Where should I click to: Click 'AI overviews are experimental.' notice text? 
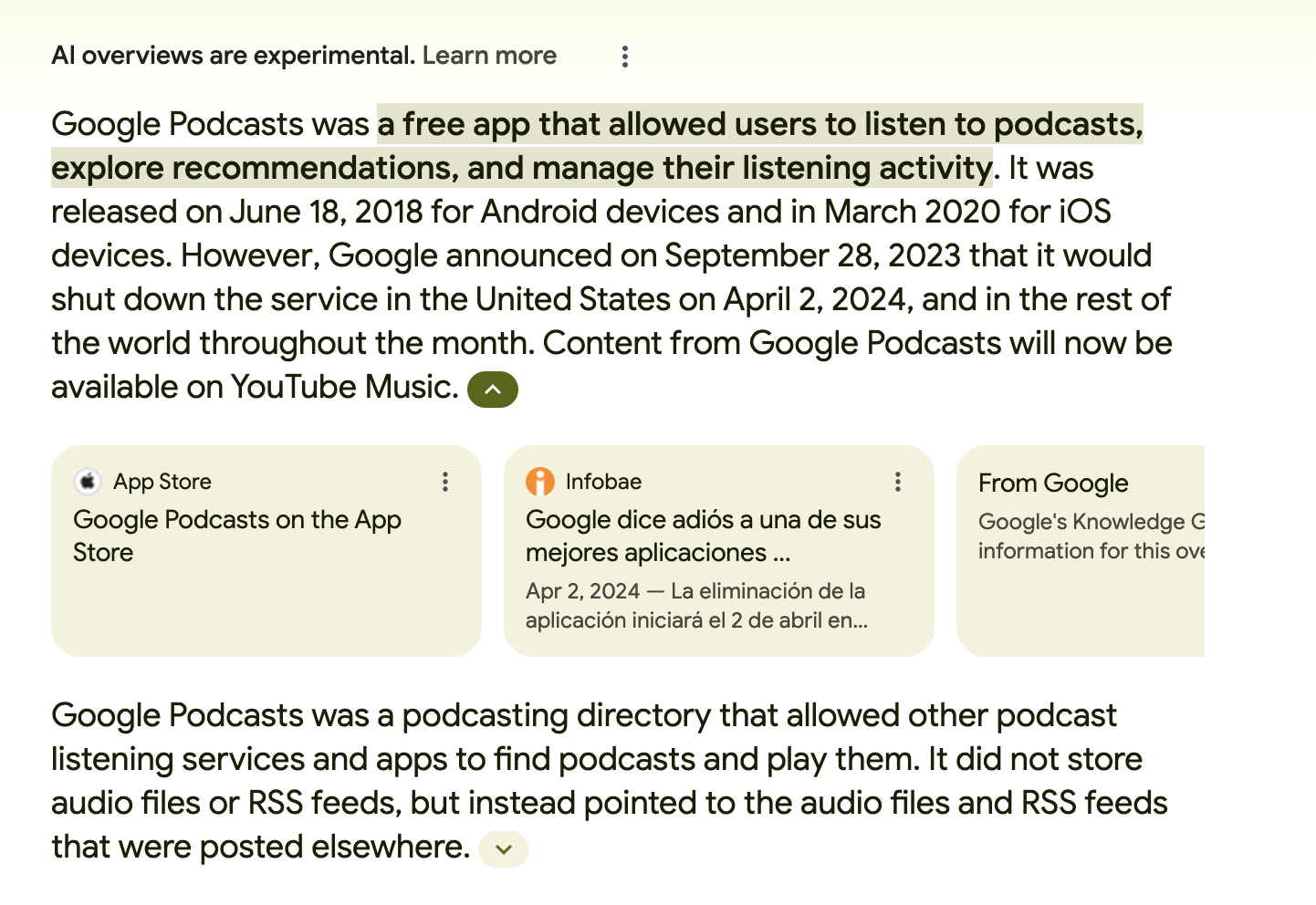tap(234, 56)
